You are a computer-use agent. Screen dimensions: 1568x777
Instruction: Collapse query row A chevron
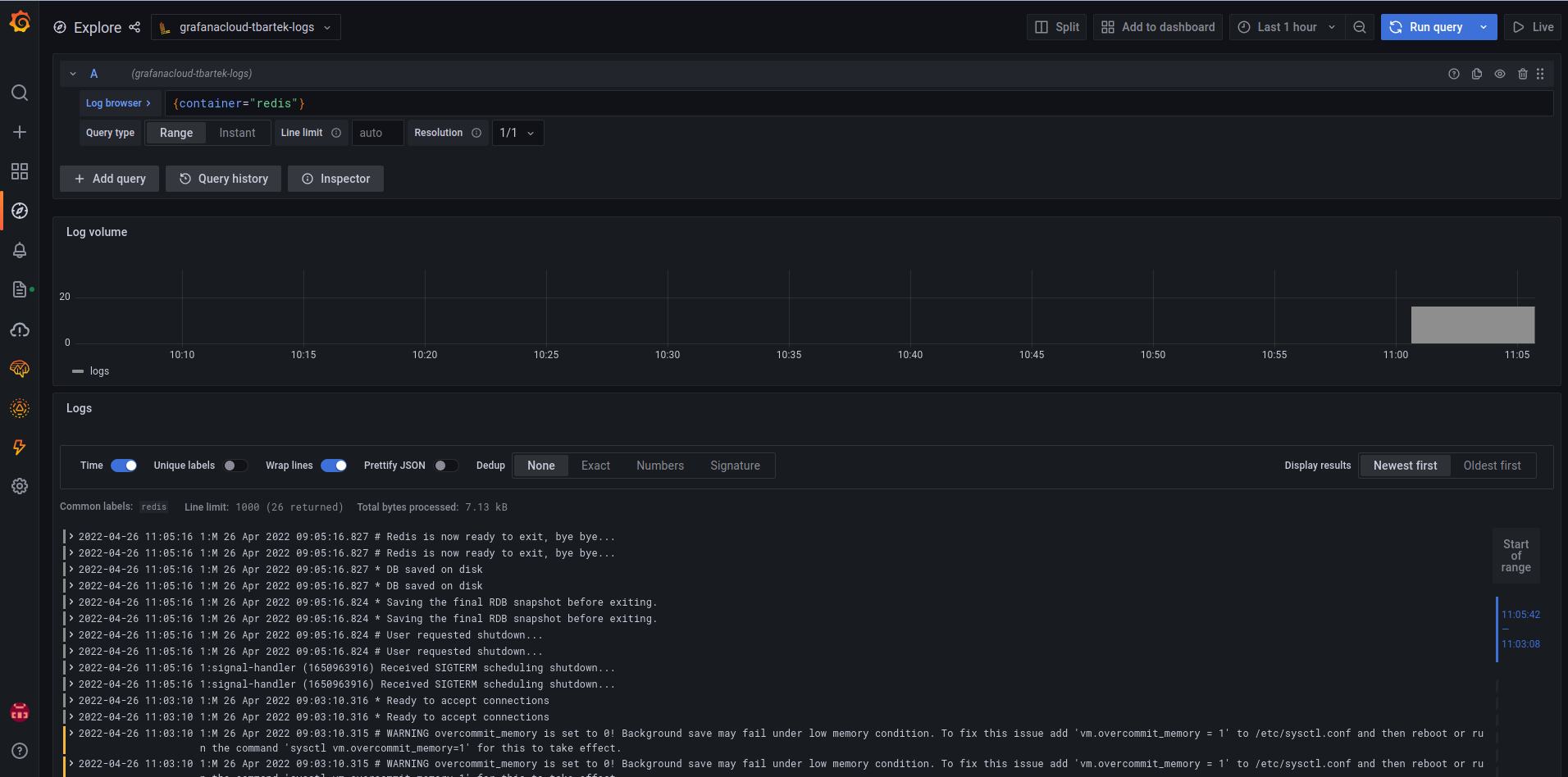coord(73,74)
